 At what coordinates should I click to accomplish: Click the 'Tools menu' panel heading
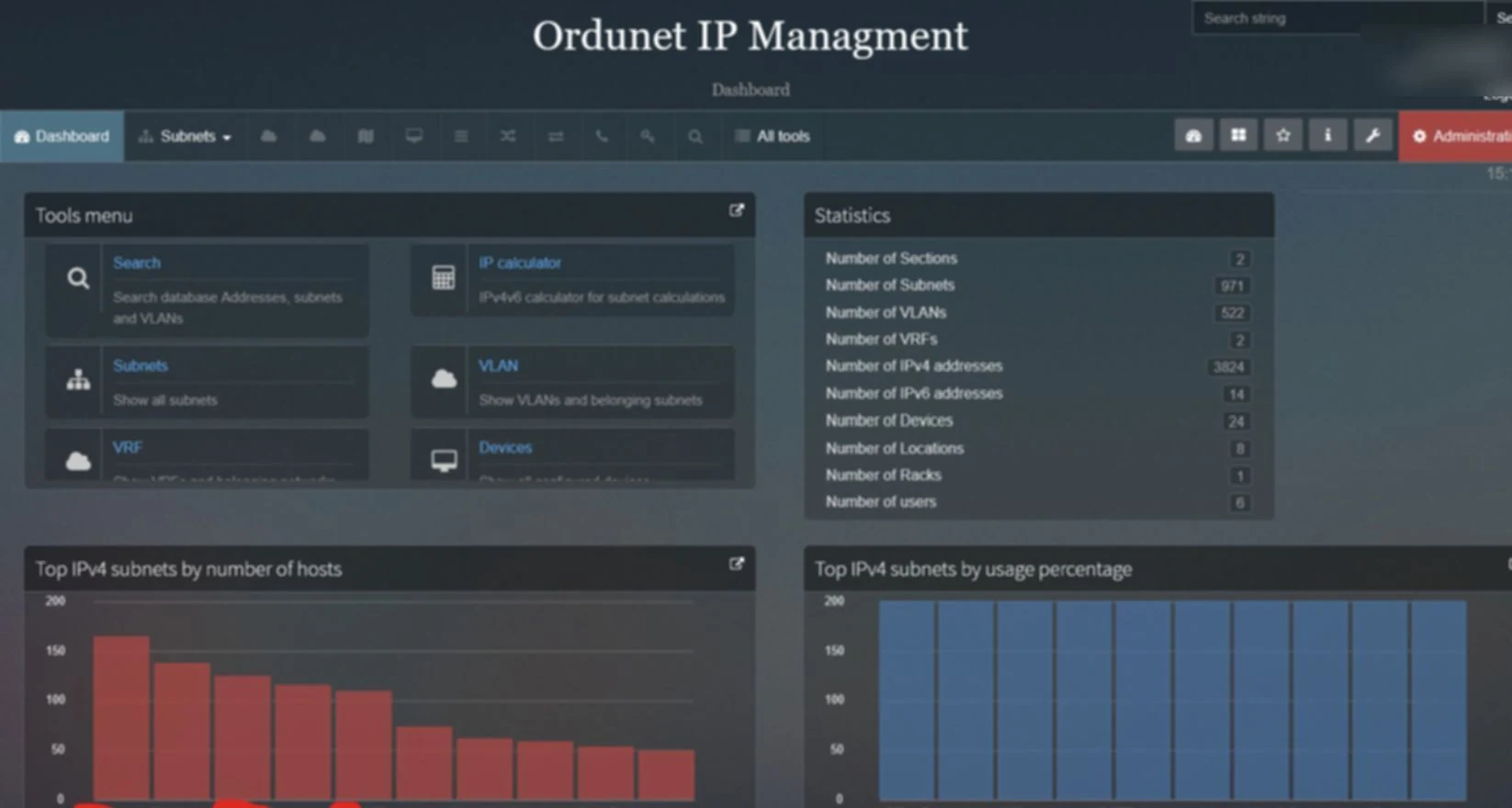point(84,216)
